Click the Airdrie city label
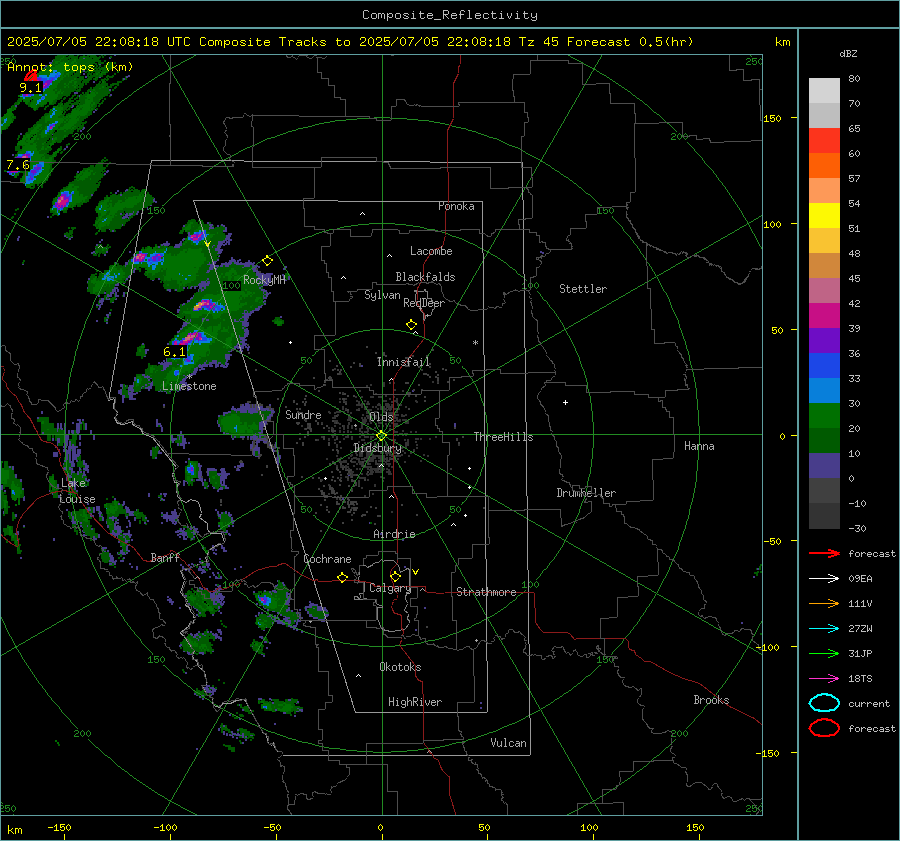The image size is (900, 841). pyautogui.click(x=394, y=534)
